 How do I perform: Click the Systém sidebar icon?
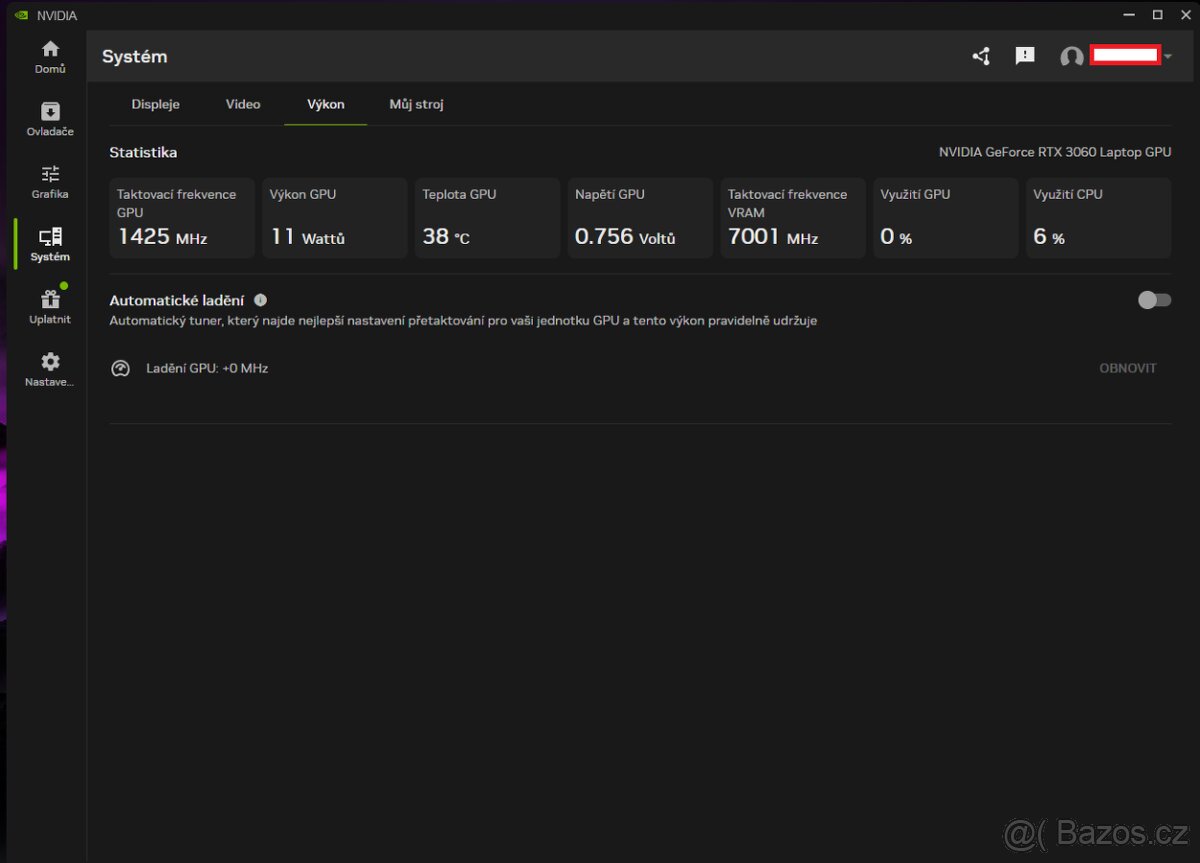(x=49, y=243)
